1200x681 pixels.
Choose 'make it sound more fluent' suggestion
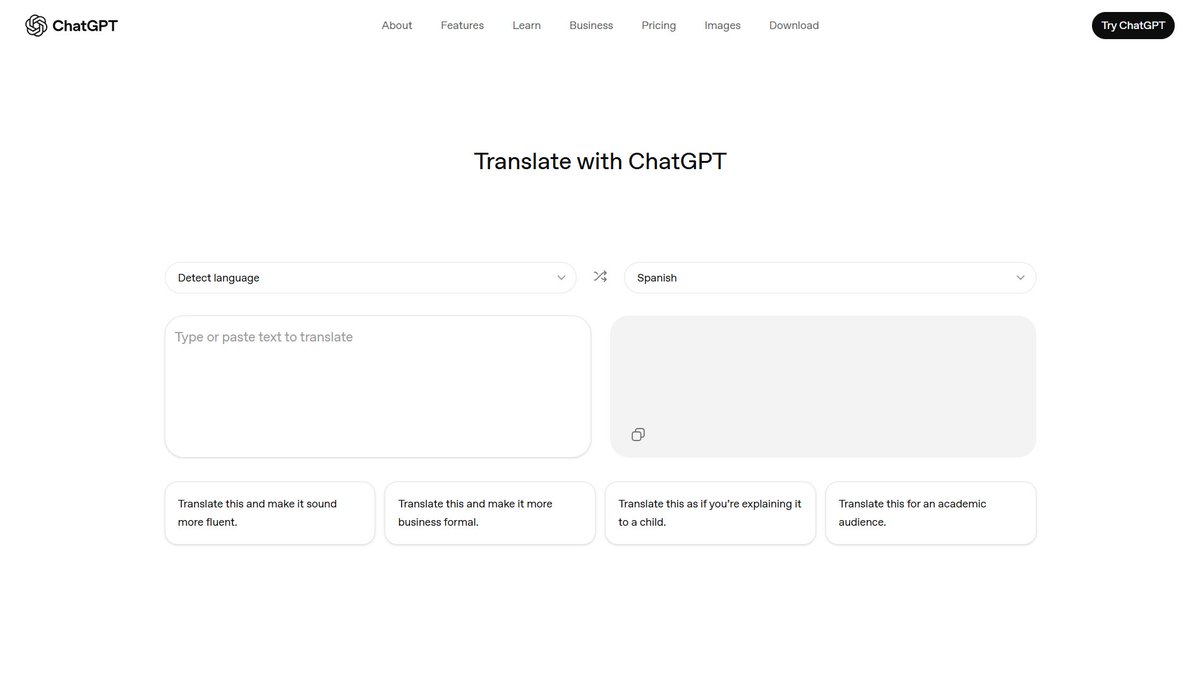point(270,513)
